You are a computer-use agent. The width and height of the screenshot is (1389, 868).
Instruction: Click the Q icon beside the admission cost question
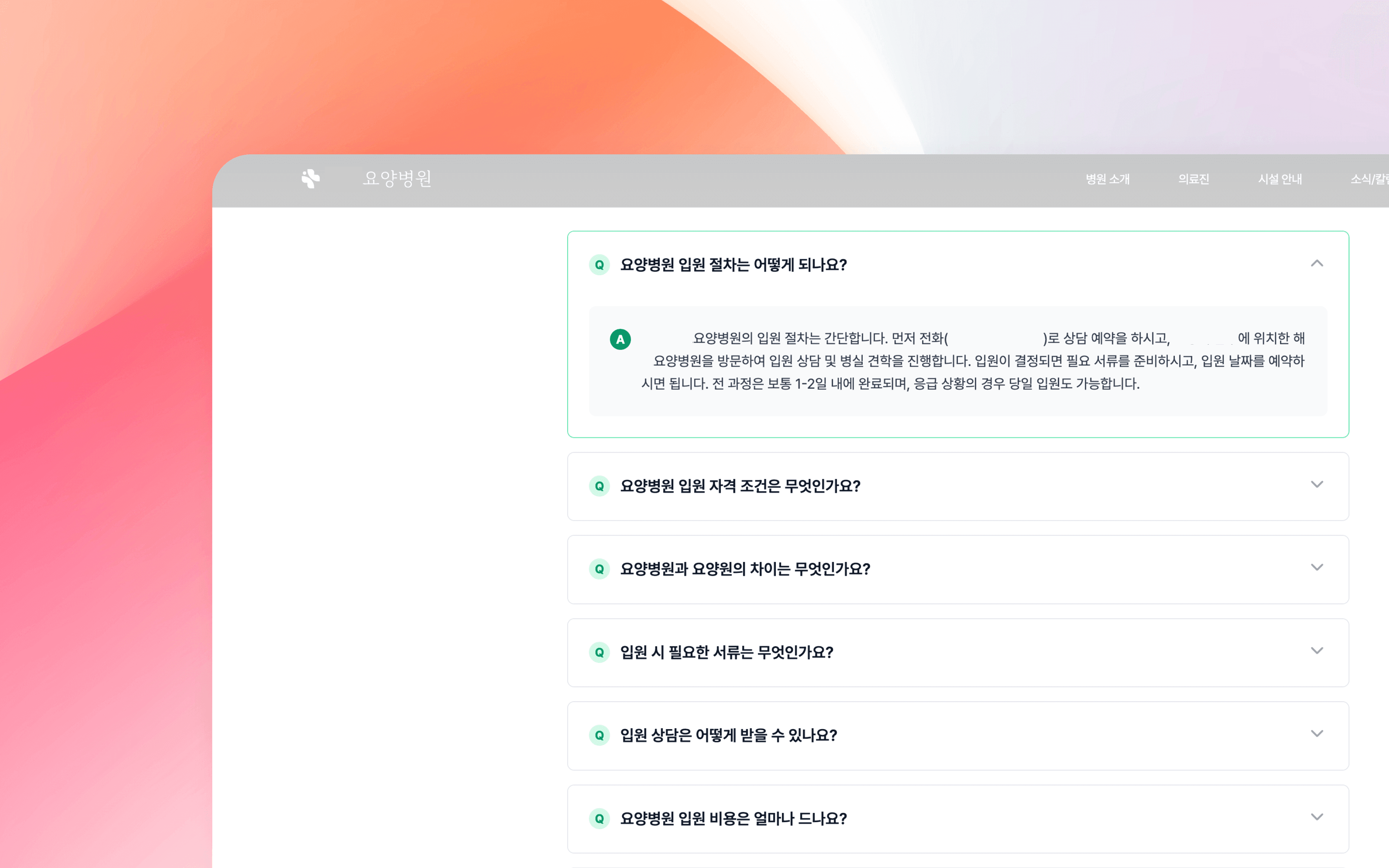[599, 819]
